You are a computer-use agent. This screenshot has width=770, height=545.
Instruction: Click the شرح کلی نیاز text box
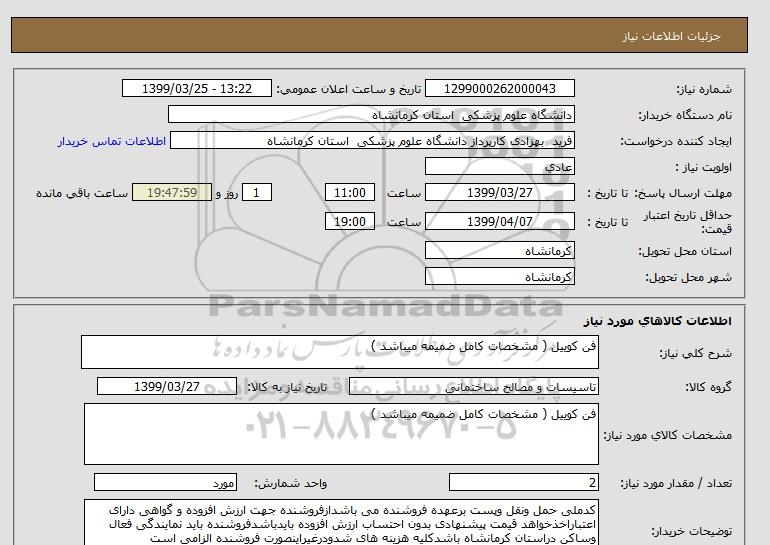pos(340,352)
